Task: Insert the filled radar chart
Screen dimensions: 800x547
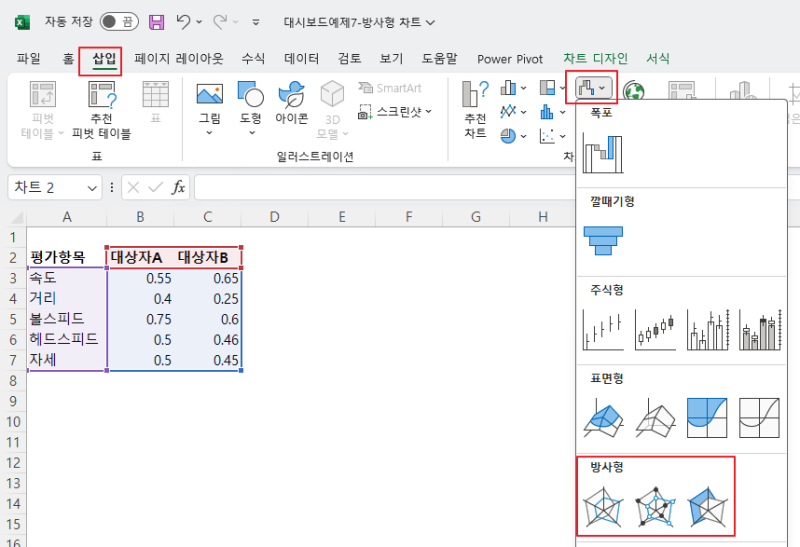Action: (x=707, y=507)
